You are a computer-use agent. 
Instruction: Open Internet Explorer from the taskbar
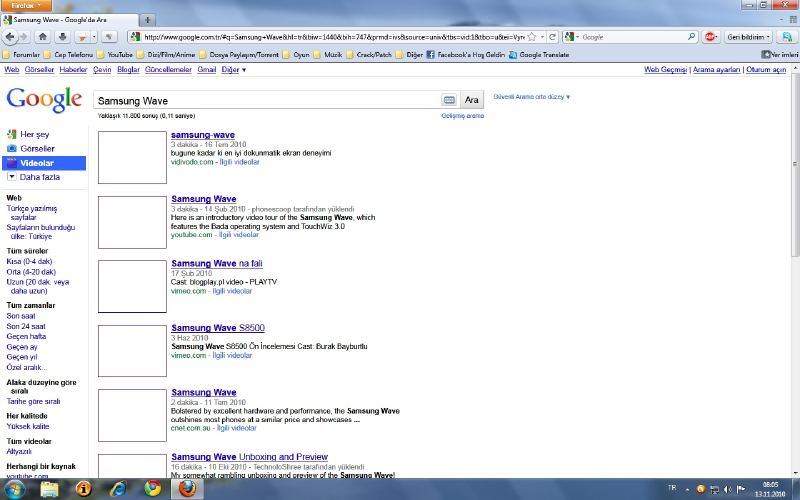pyautogui.click(x=118, y=489)
